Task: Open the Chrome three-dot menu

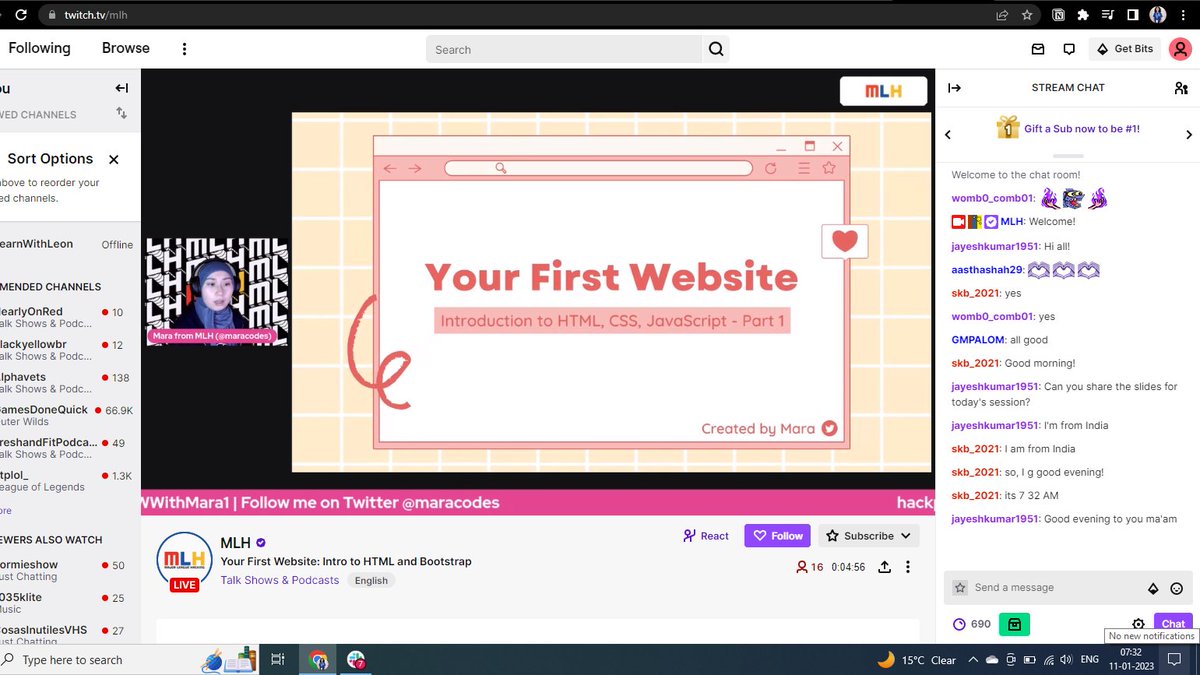Action: tap(1184, 15)
